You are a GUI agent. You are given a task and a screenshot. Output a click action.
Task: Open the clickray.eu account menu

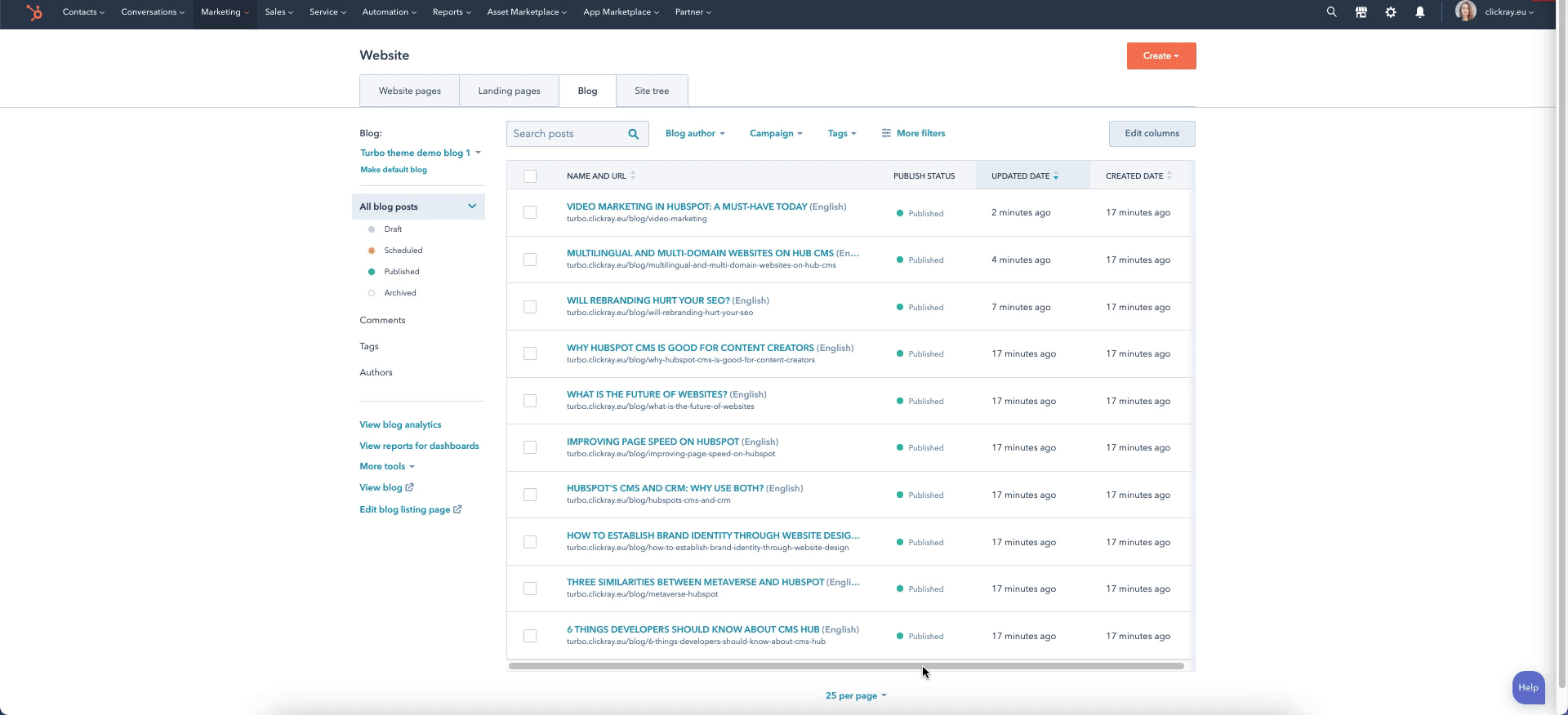(1508, 12)
